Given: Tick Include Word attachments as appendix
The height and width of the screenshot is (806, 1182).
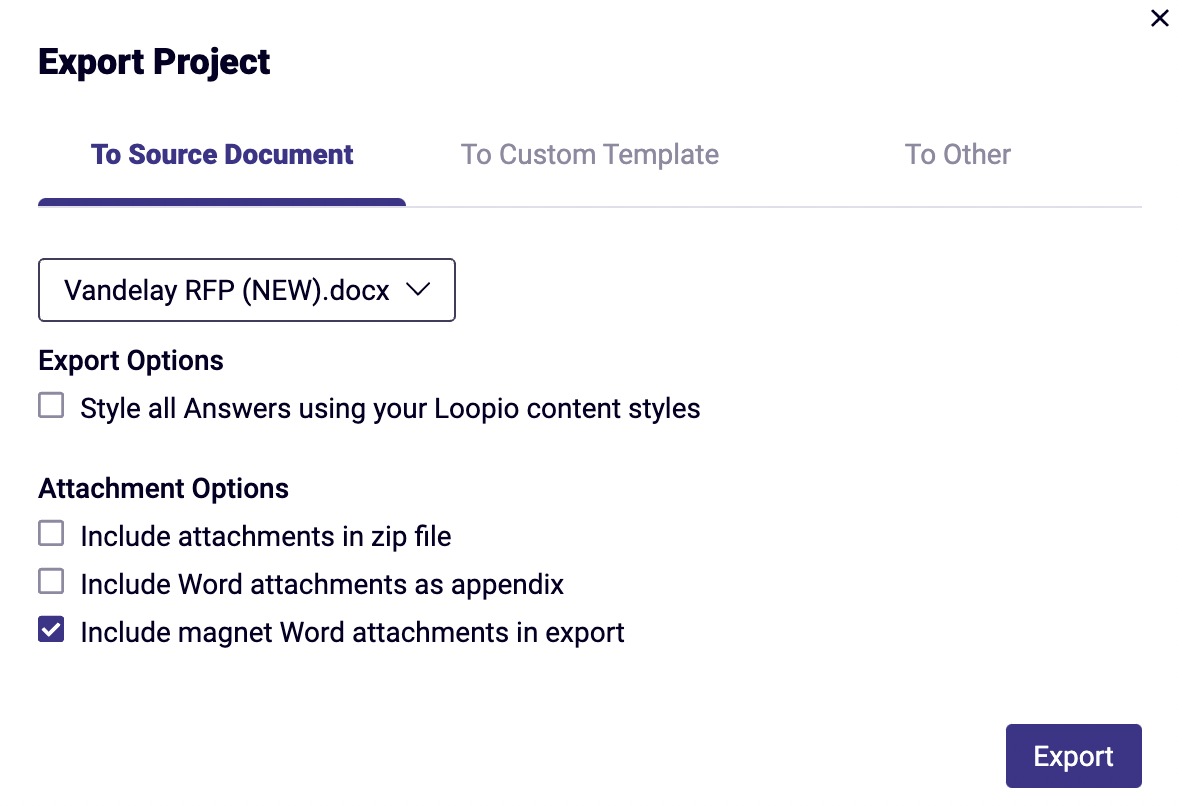Looking at the screenshot, I should tap(51, 581).
